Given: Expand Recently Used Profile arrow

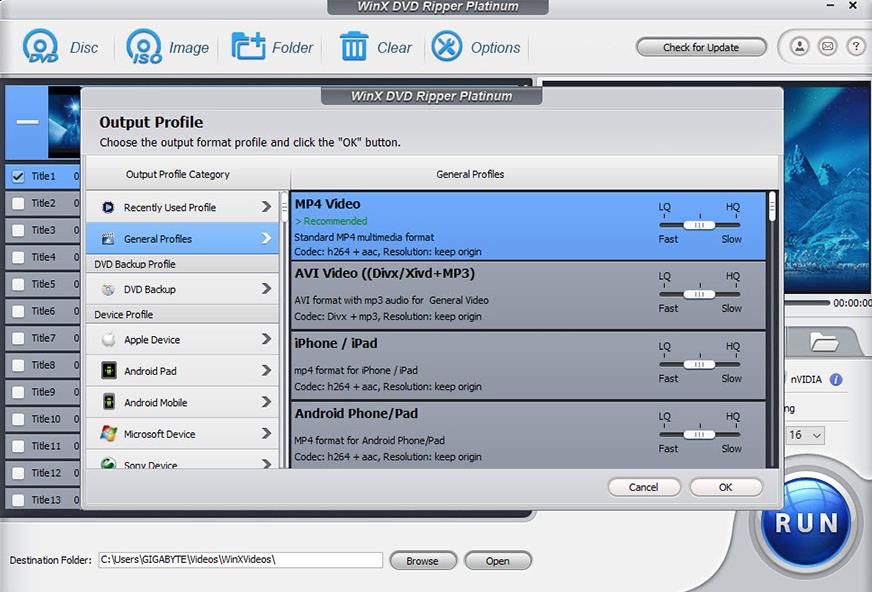Looking at the screenshot, I should pos(266,207).
